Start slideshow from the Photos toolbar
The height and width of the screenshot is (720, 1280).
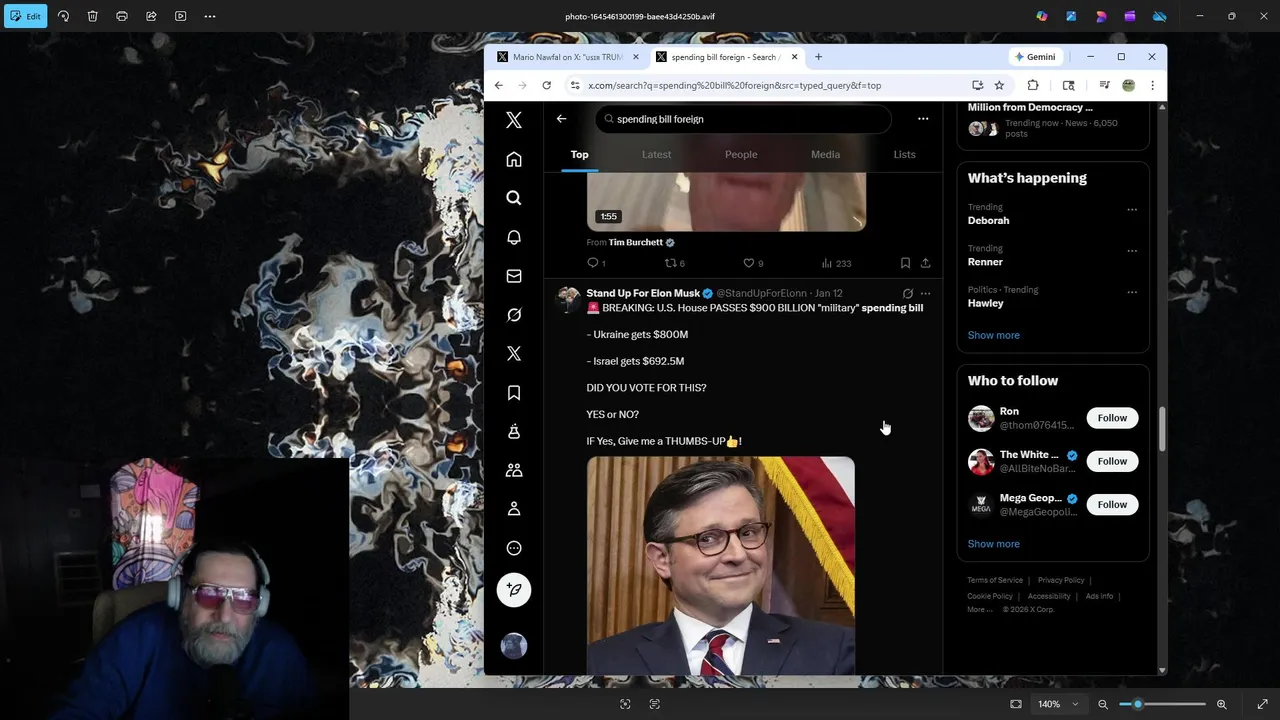(x=180, y=16)
